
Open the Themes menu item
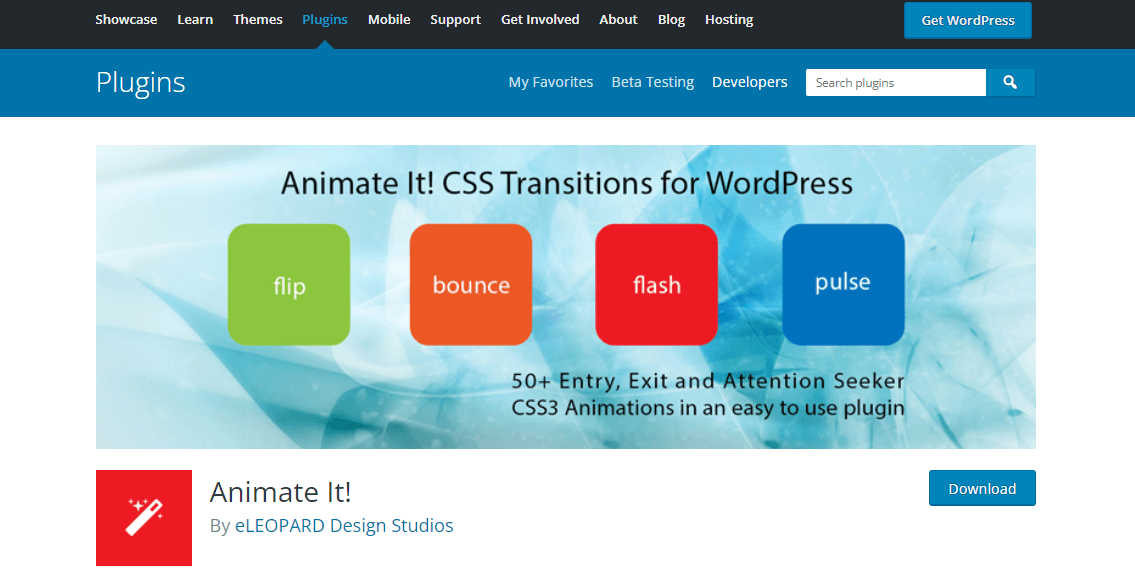pyautogui.click(x=257, y=19)
